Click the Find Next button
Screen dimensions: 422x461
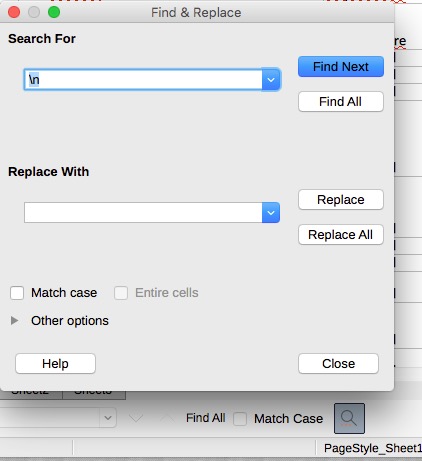point(341,67)
